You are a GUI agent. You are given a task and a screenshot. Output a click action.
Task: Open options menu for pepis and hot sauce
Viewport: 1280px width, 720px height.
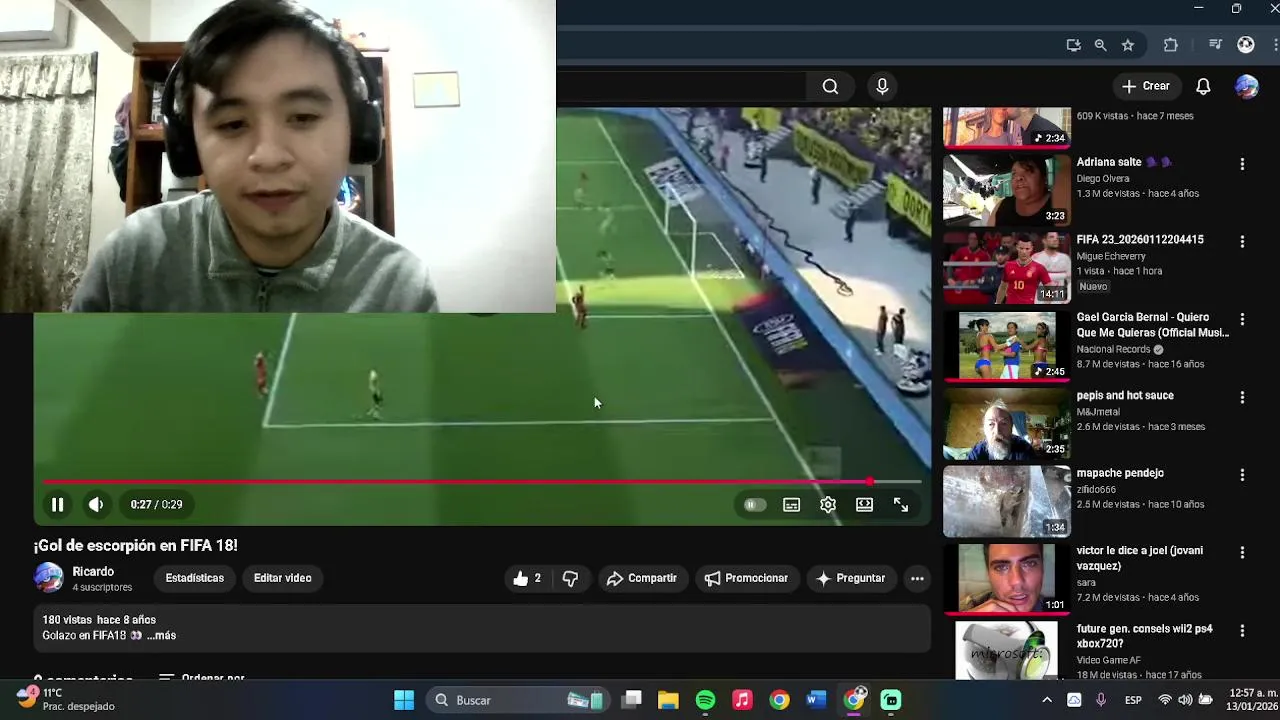[1242, 398]
